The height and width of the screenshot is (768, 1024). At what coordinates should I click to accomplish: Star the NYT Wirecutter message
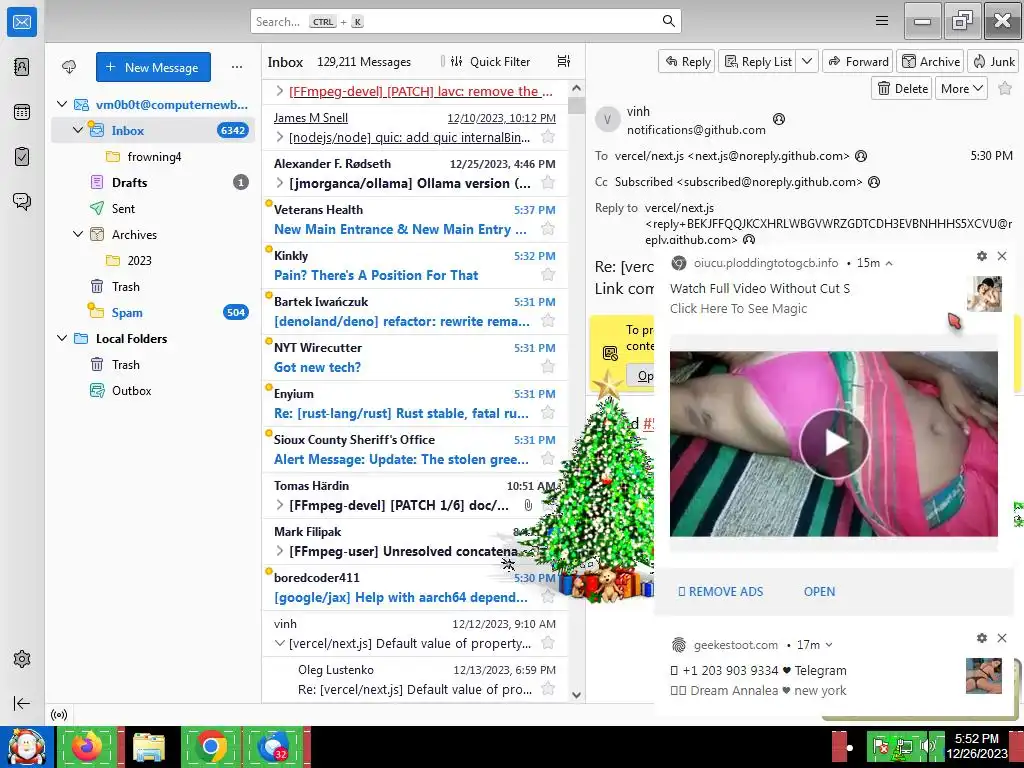coord(548,366)
